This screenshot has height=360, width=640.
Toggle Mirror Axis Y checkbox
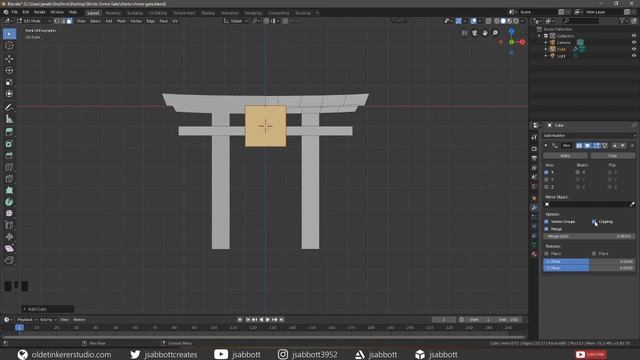(x=547, y=180)
